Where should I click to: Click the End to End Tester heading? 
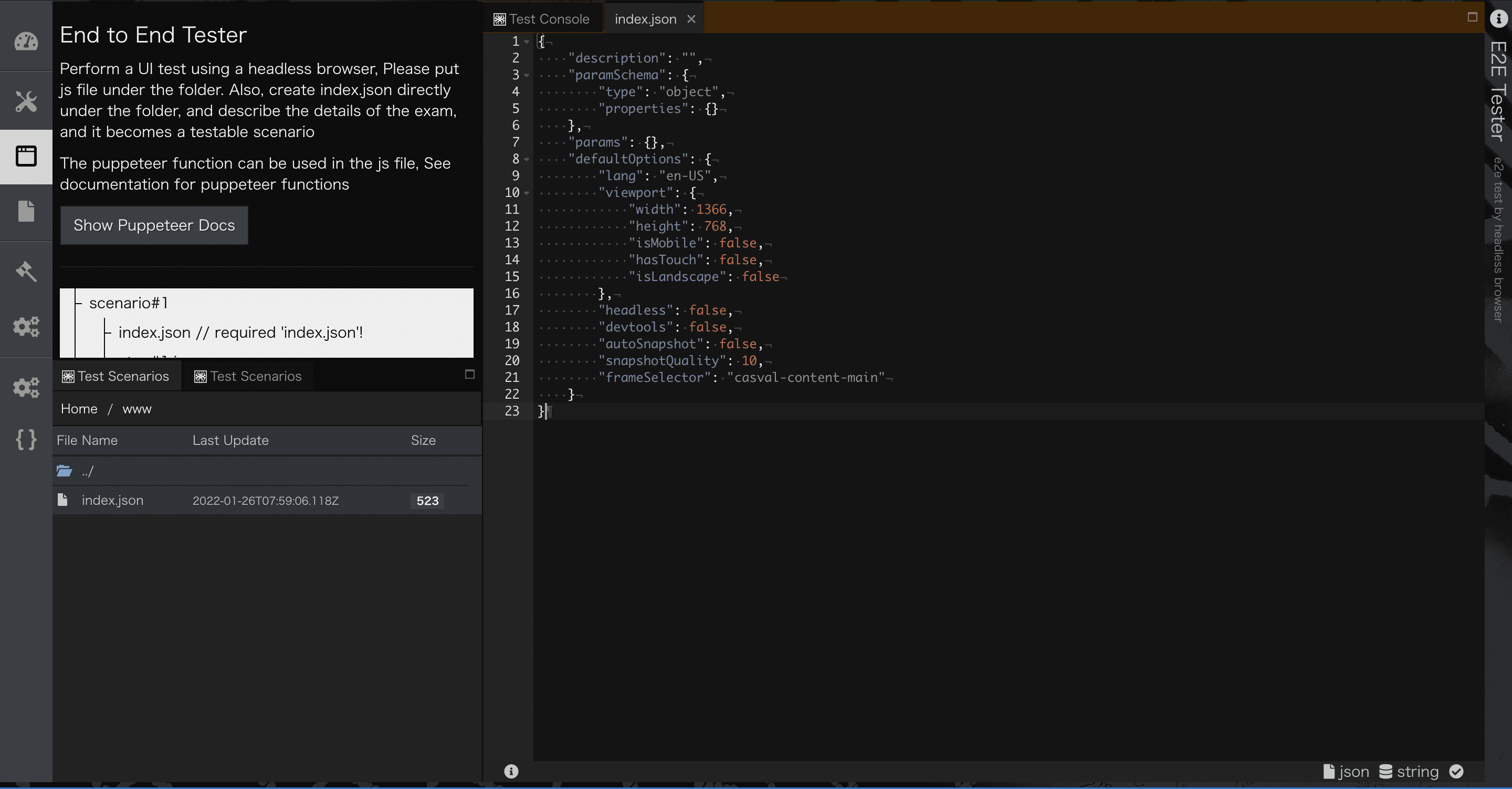(x=153, y=35)
